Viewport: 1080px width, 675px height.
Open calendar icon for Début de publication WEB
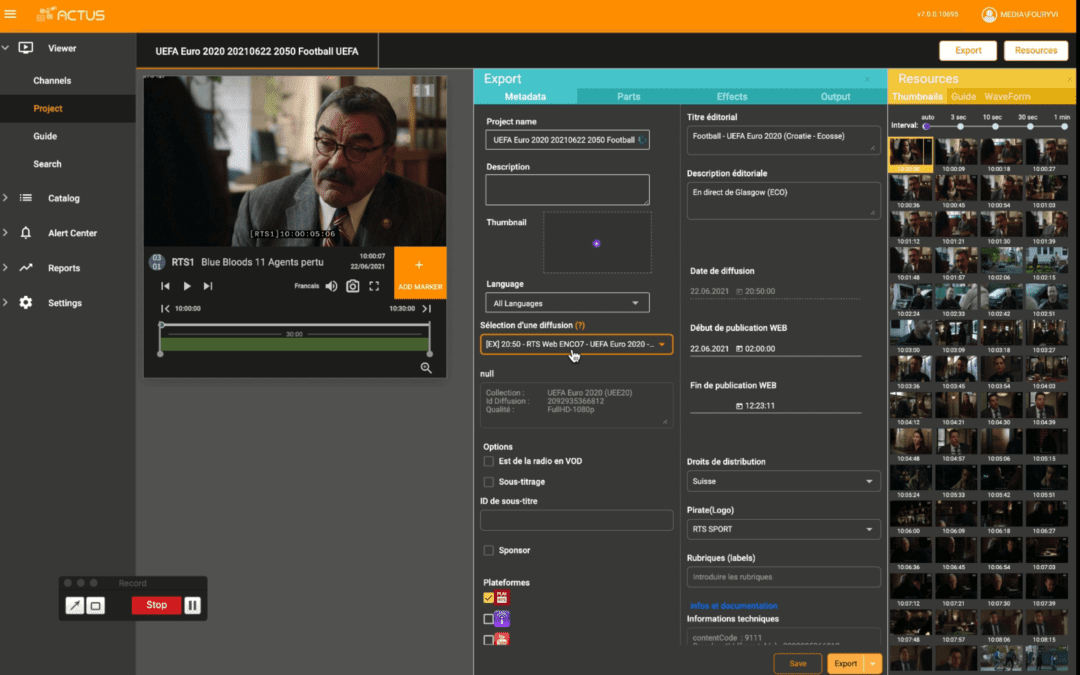[x=739, y=349]
